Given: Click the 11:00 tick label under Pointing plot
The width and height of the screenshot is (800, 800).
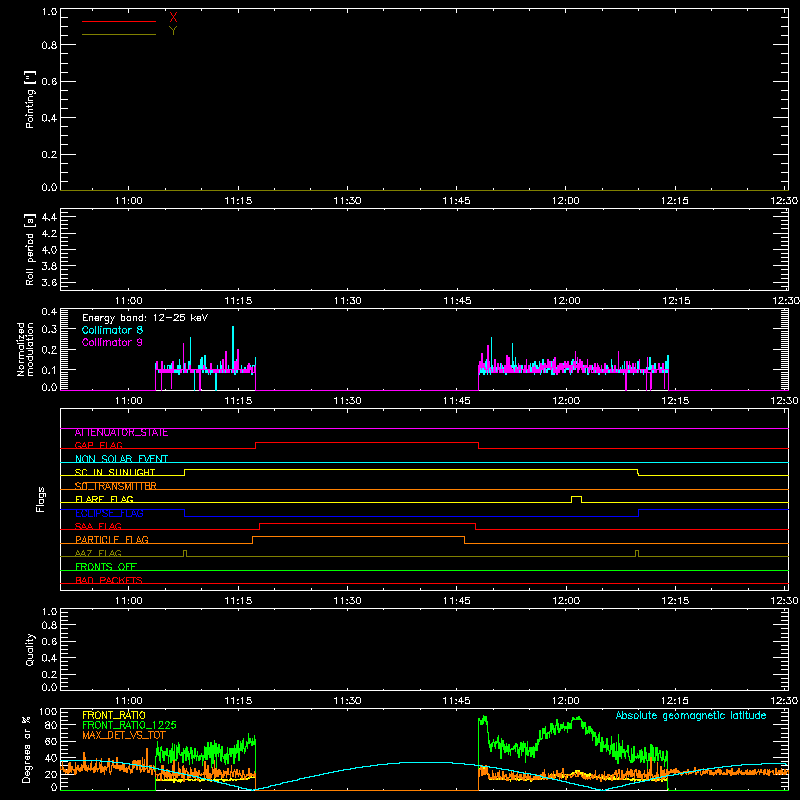Looking at the screenshot, I should 129,201.
